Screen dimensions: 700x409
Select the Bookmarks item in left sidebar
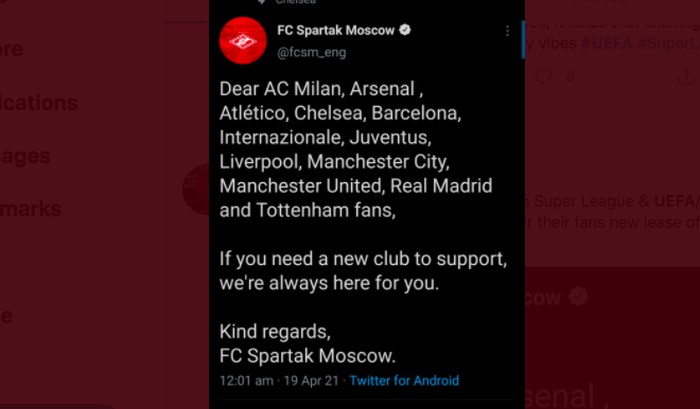pyautogui.click(x=30, y=209)
